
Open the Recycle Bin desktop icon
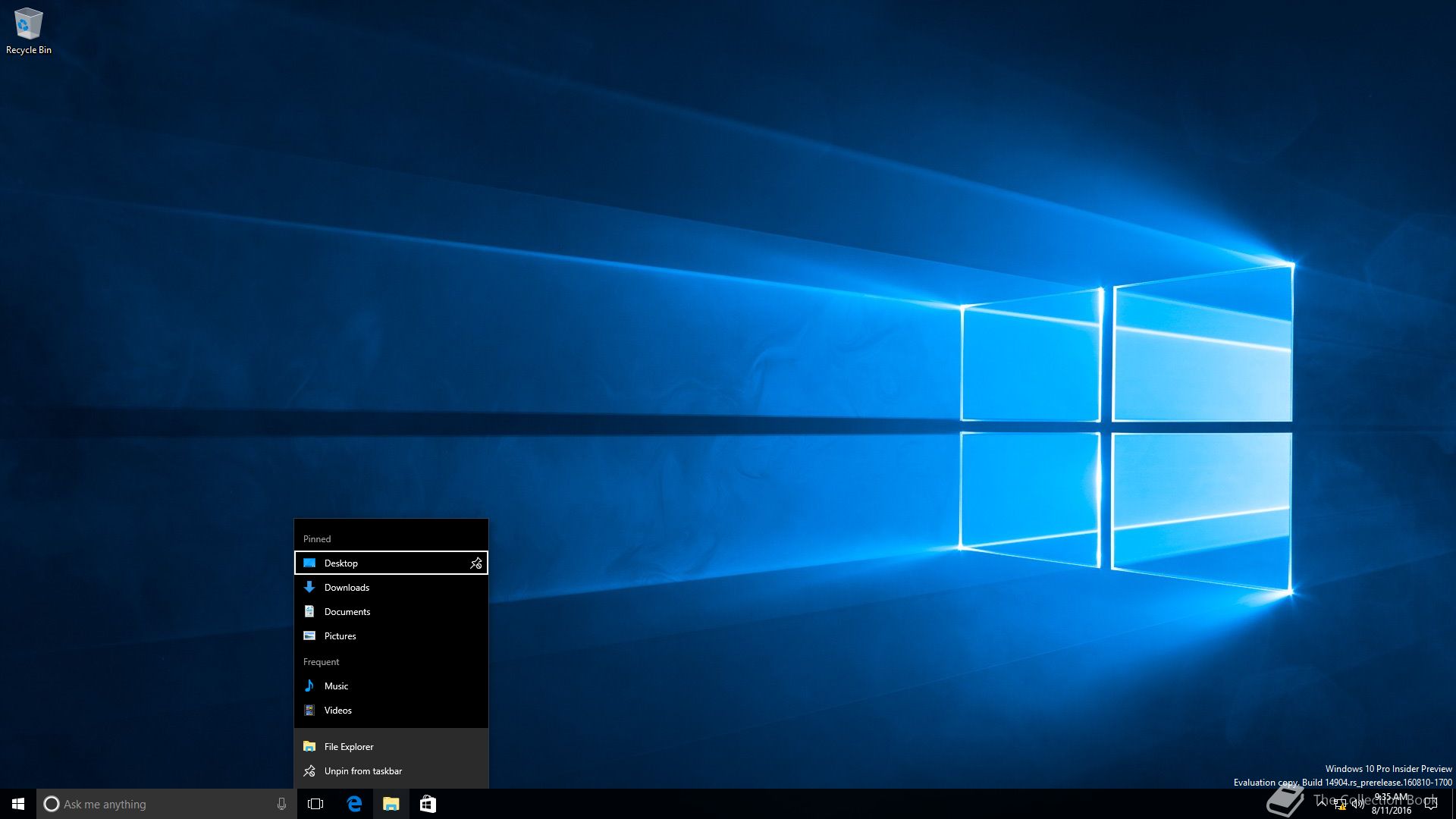[29, 32]
